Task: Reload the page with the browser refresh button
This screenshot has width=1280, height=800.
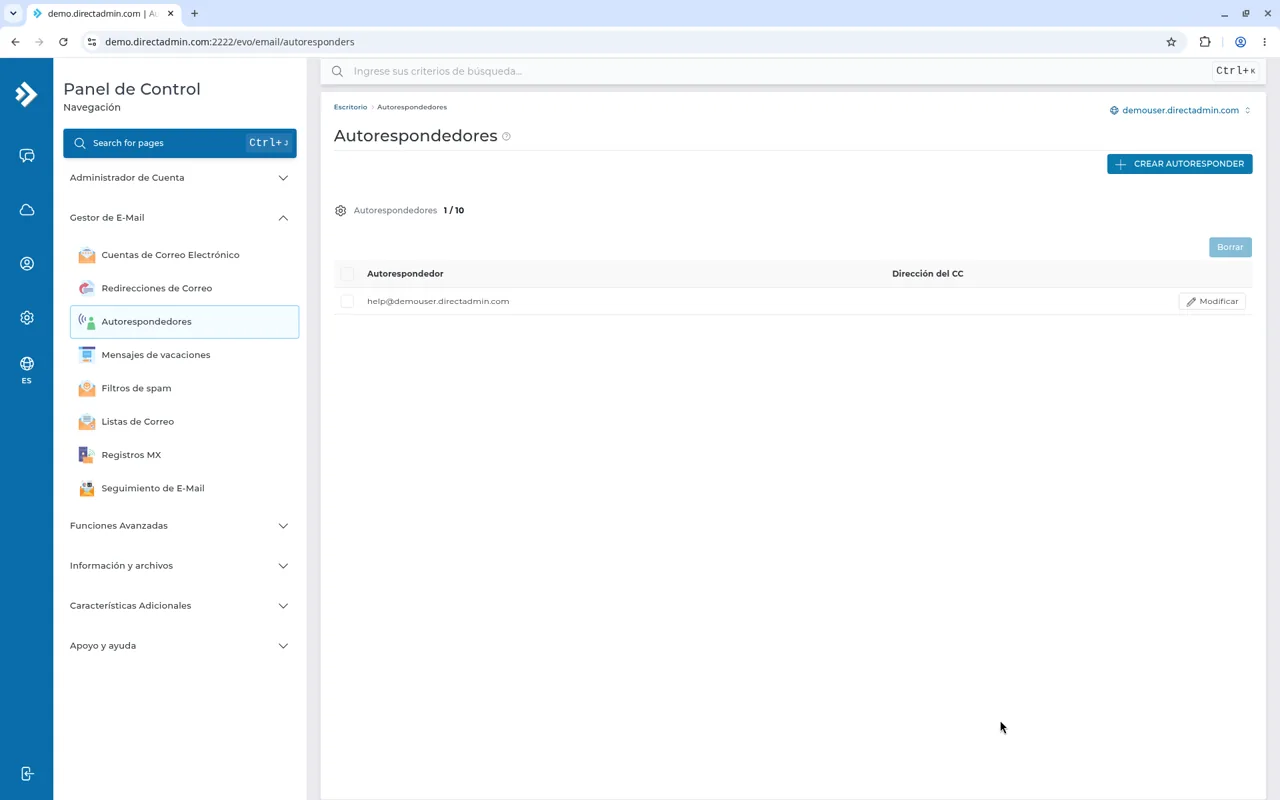Action: 63,42
